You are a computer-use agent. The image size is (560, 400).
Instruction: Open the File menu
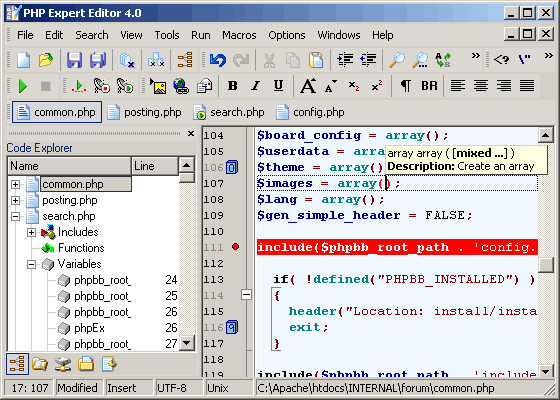(25, 35)
